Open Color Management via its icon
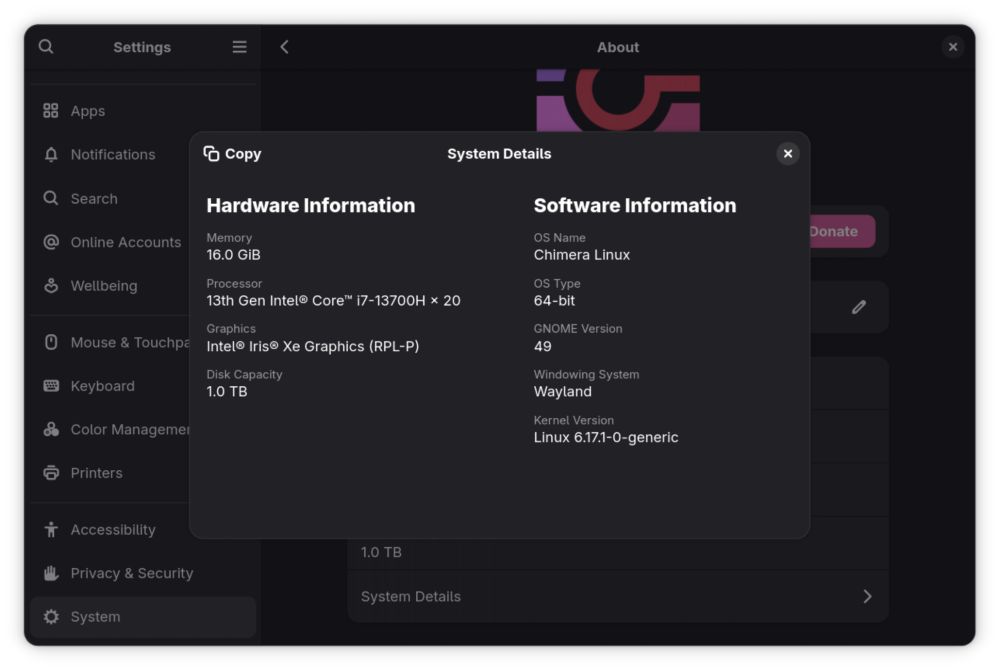Viewport: 1000px width, 670px height. pyautogui.click(x=51, y=429)
